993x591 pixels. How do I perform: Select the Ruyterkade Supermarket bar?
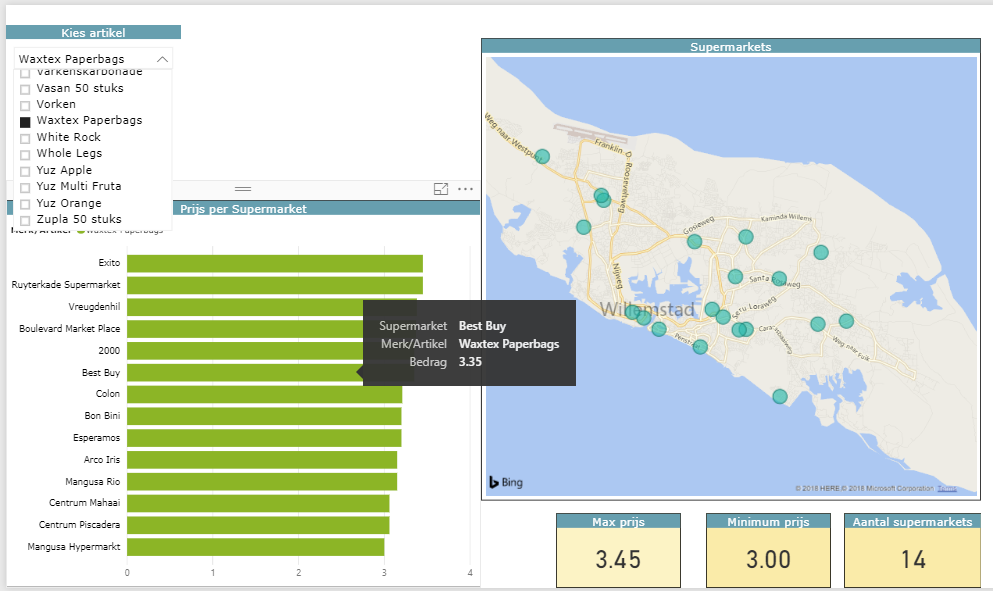click(x=275, y=285)
